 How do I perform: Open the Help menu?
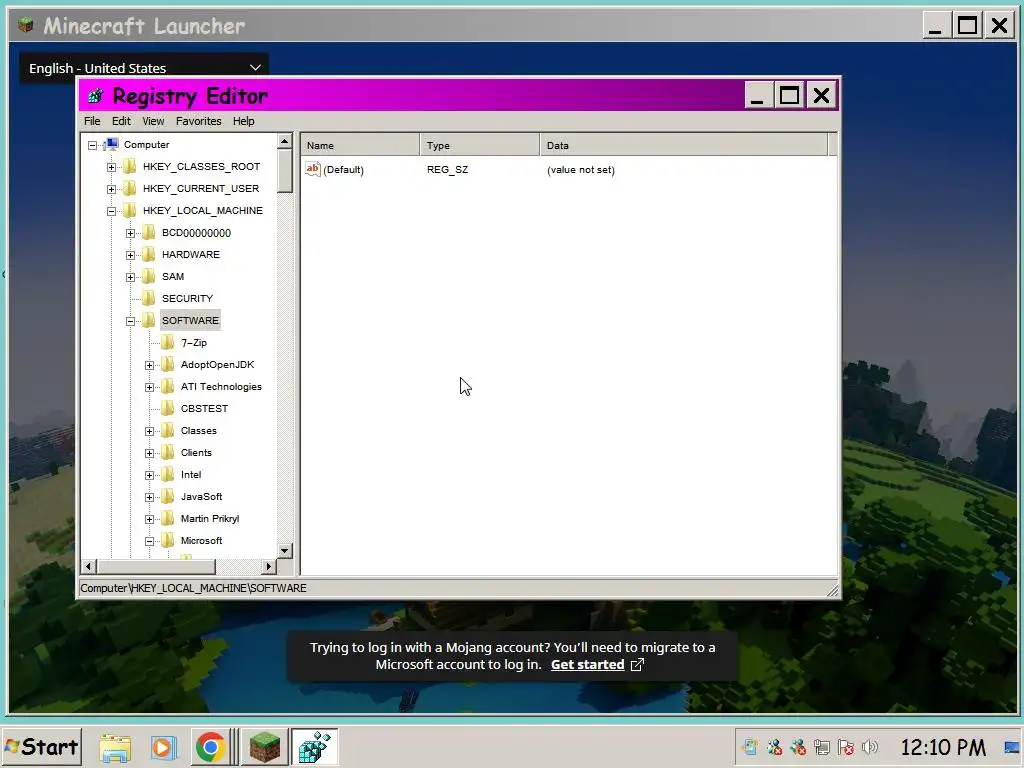(243, 121)
